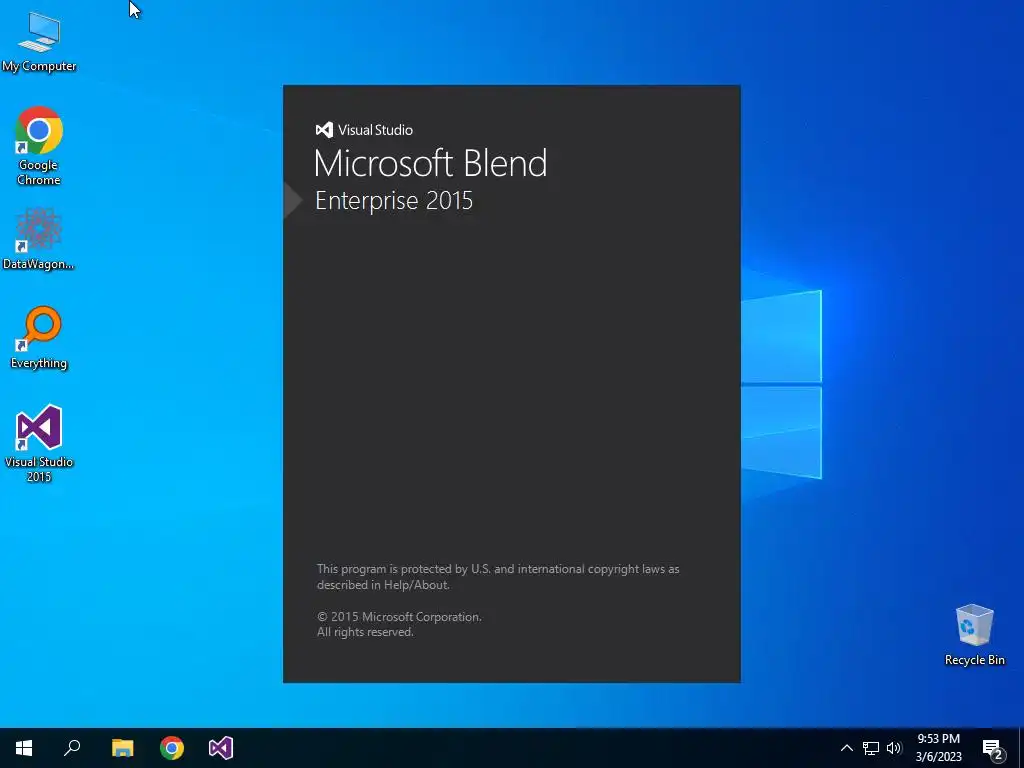
Task: Open the Action Center notifications icon
Action: click(x=993, y=748)
